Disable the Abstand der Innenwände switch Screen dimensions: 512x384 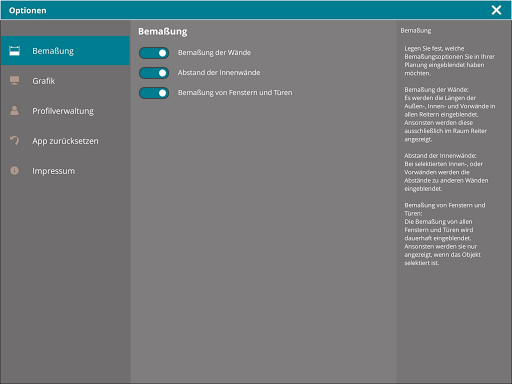[x=154, y=73]
